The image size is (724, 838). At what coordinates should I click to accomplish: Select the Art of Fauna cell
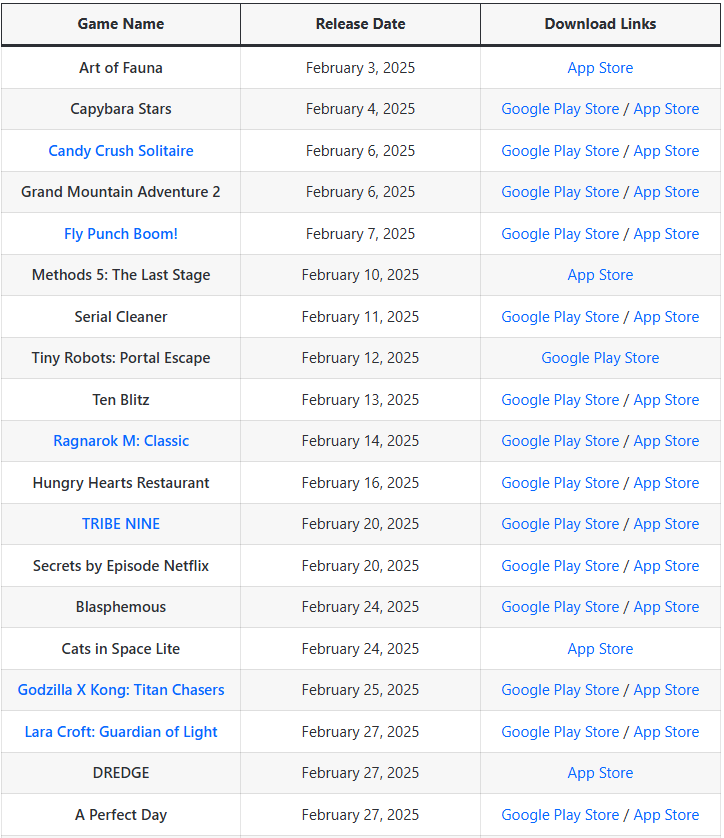pyautogui.click(x=121, y=68)
